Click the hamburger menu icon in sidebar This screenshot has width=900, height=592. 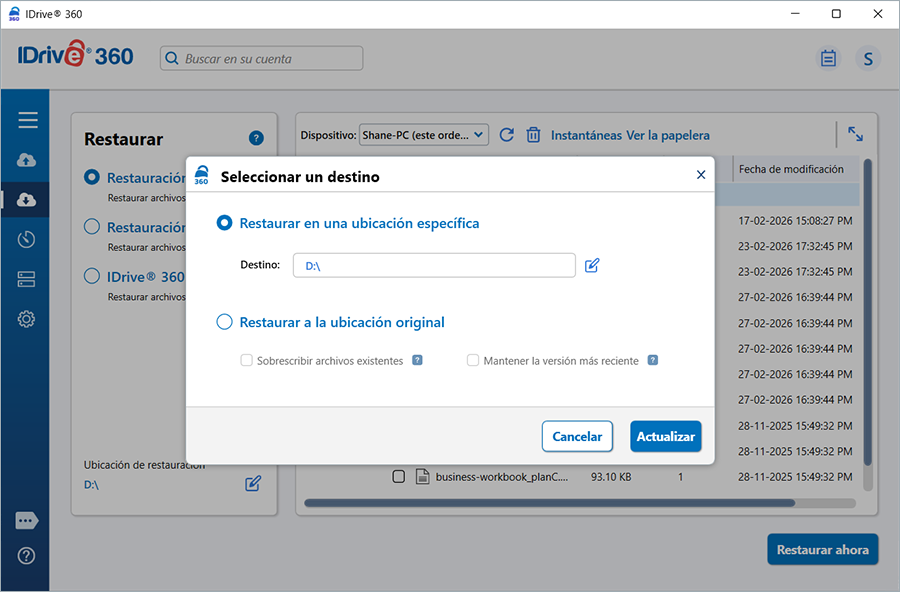pyautogui.click(x=27, y=120)
